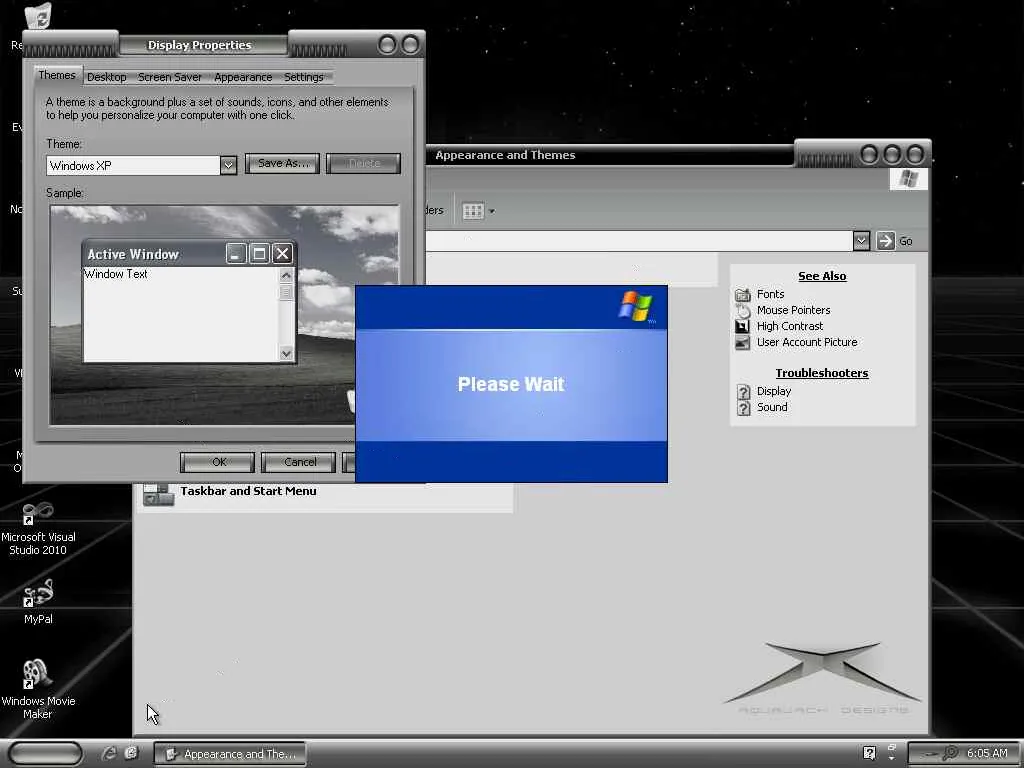Open the User Account Picture link
Viewport: 1024px width, 768px height.
tap(807, 342)
